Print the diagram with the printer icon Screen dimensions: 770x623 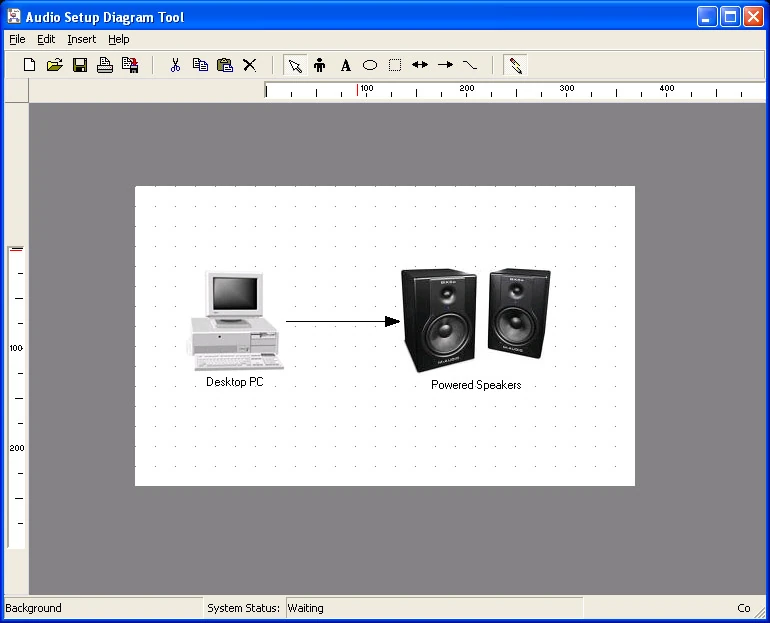pos(105,65)
